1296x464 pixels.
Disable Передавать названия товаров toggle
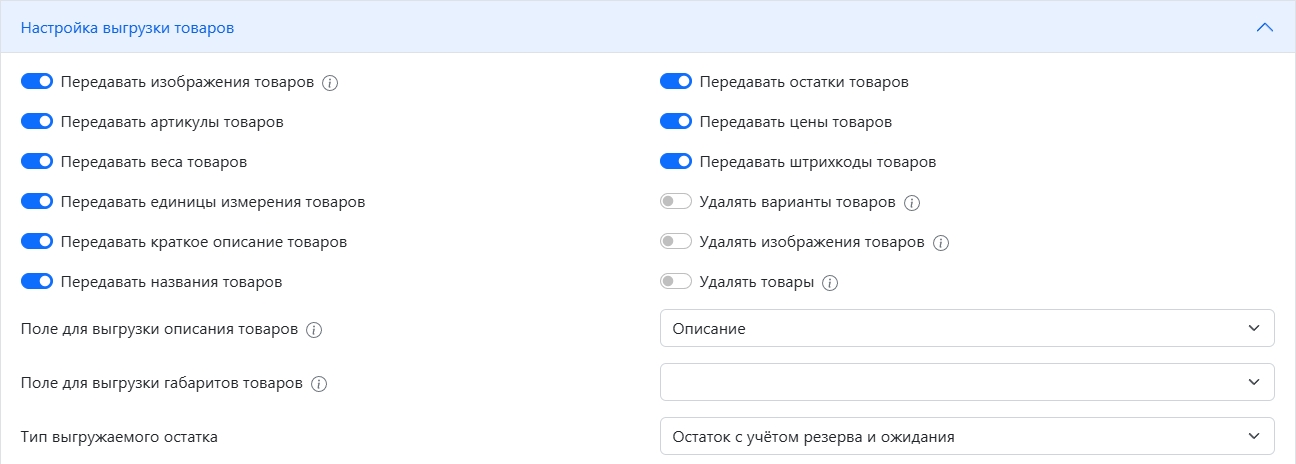tap(37, 282)
